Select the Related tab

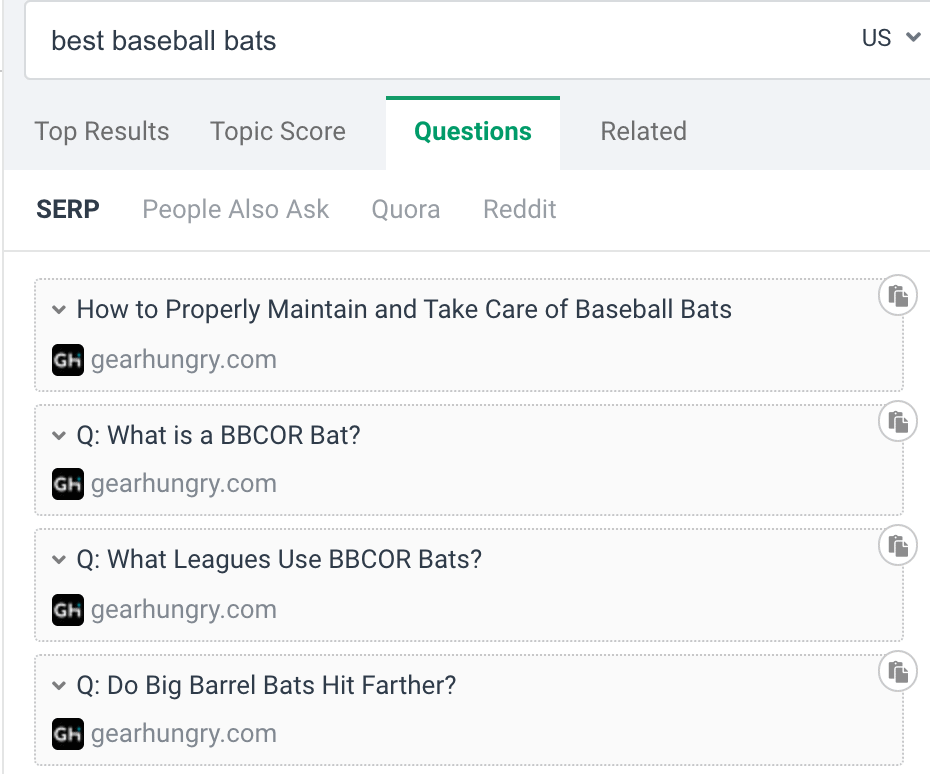click(x=643, y=132)
